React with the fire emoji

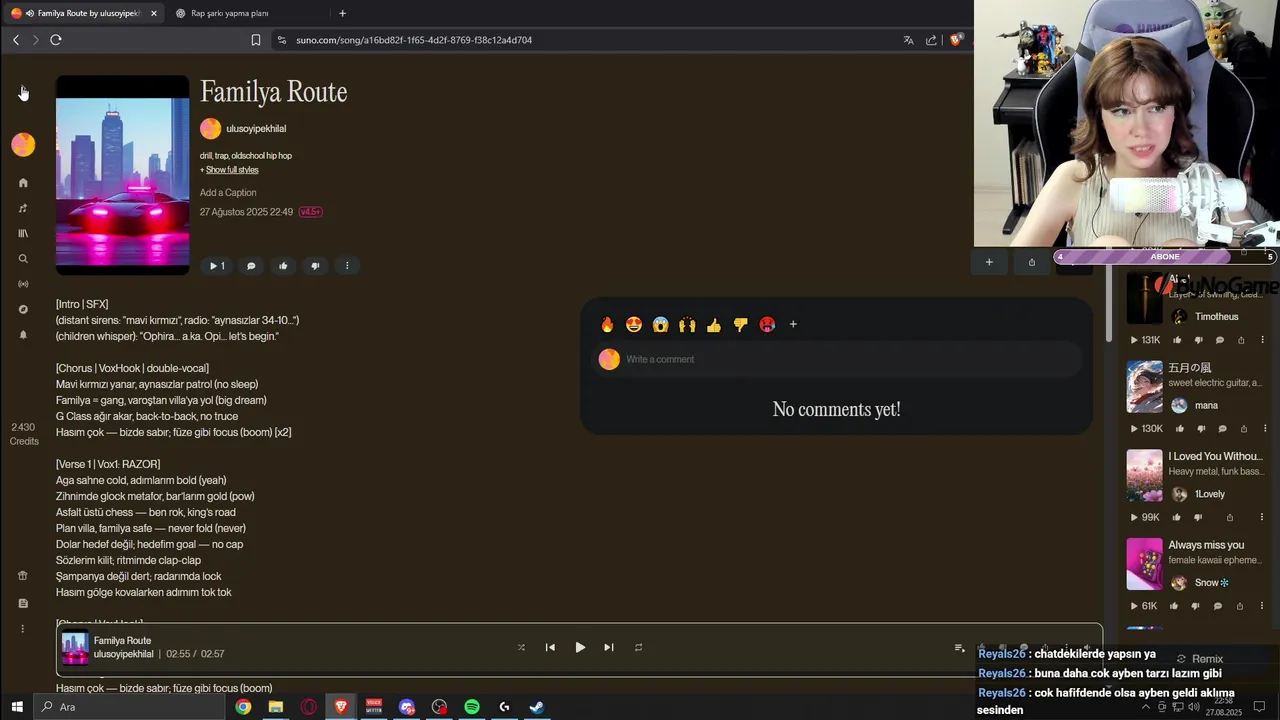607,324
